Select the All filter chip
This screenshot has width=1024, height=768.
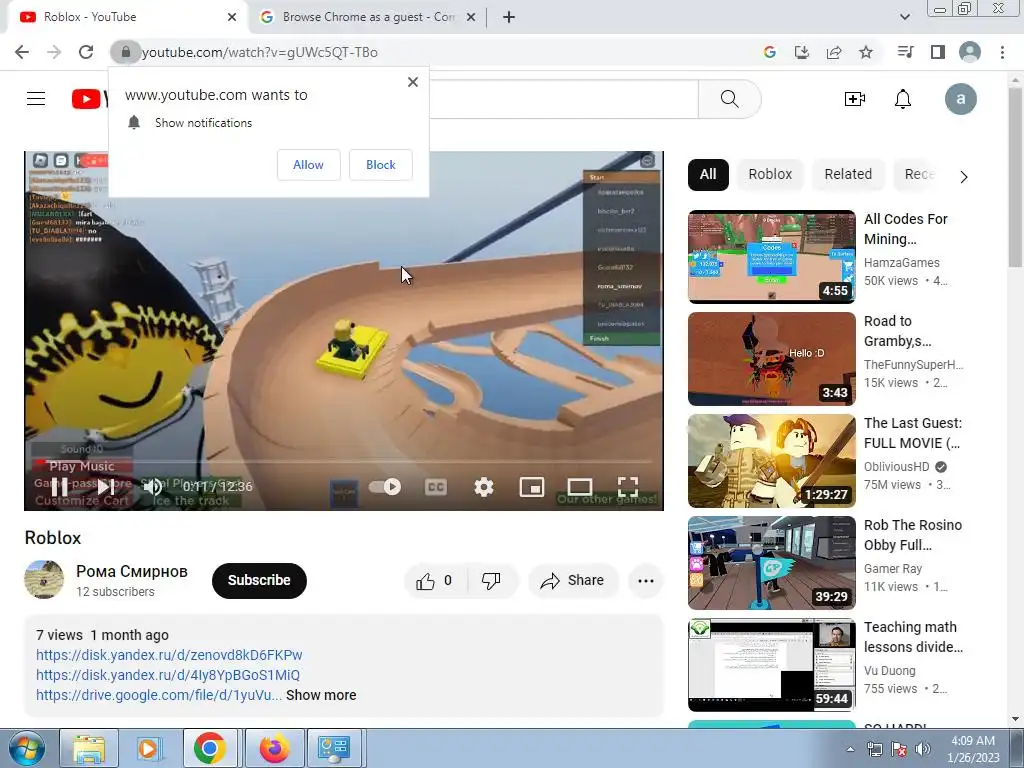708,174
